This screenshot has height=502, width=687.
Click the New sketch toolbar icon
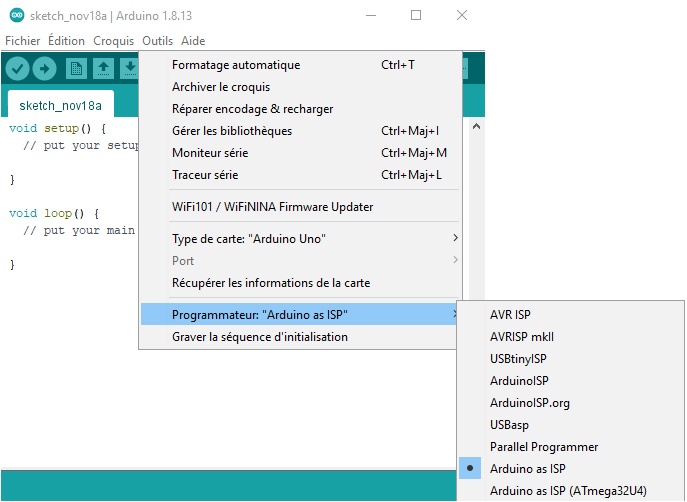[x=76, y=68]
